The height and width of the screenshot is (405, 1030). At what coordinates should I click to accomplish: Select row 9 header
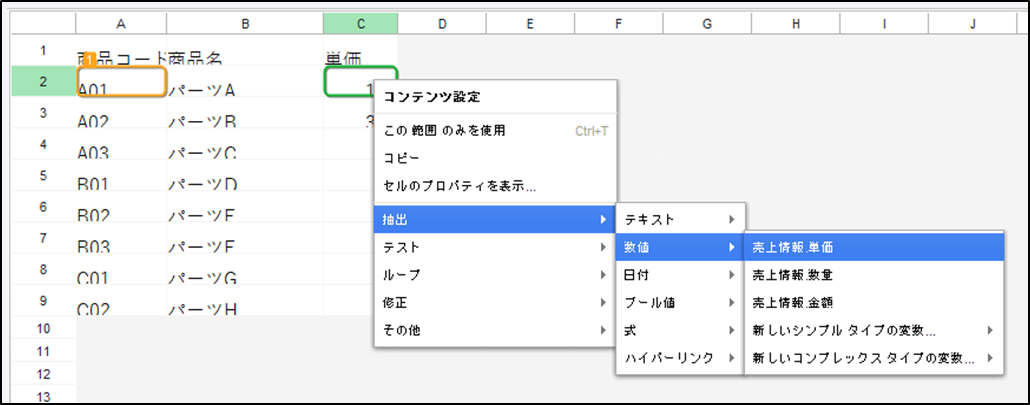click(43, 300)
